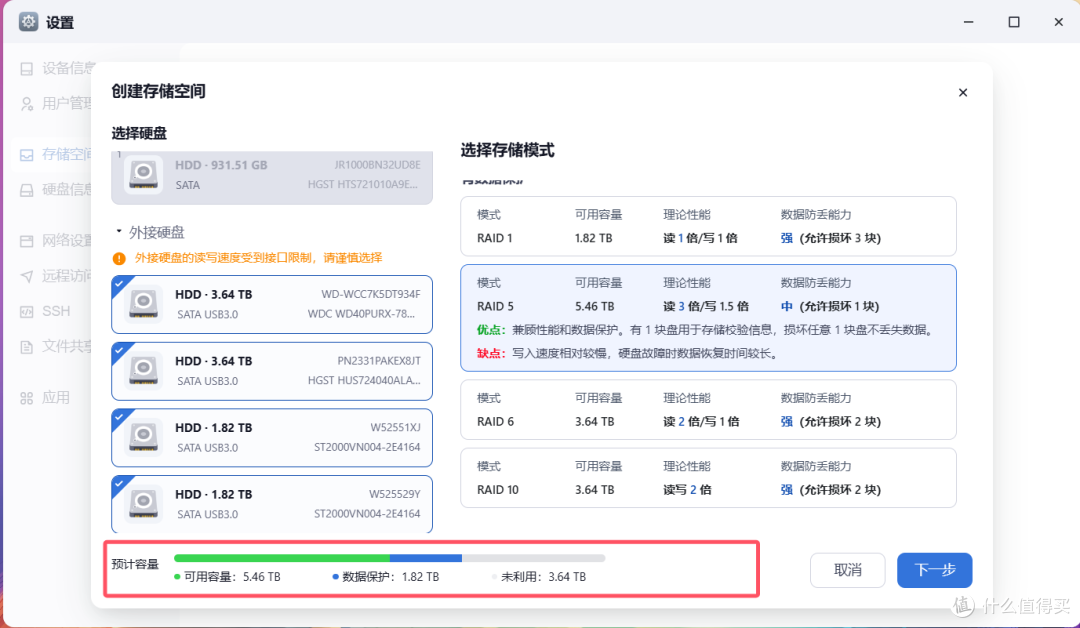Screen dimensions: 1080x628
Task: Click the 预计容量 label
Action: [135, 564]
